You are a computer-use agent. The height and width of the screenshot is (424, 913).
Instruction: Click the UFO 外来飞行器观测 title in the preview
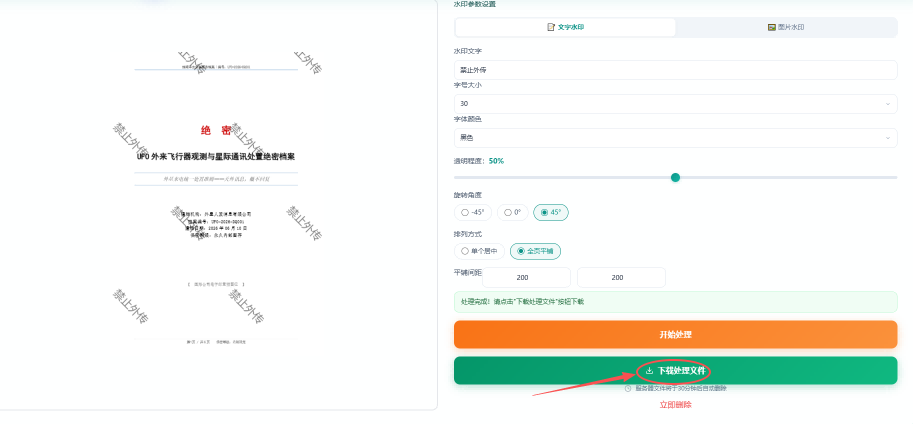pos(216,157)
